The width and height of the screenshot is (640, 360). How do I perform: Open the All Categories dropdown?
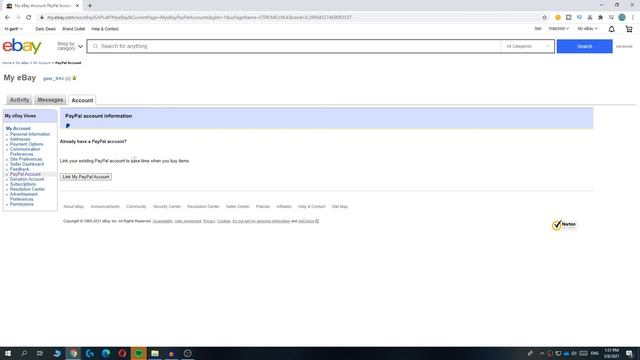tap(528, 46)
